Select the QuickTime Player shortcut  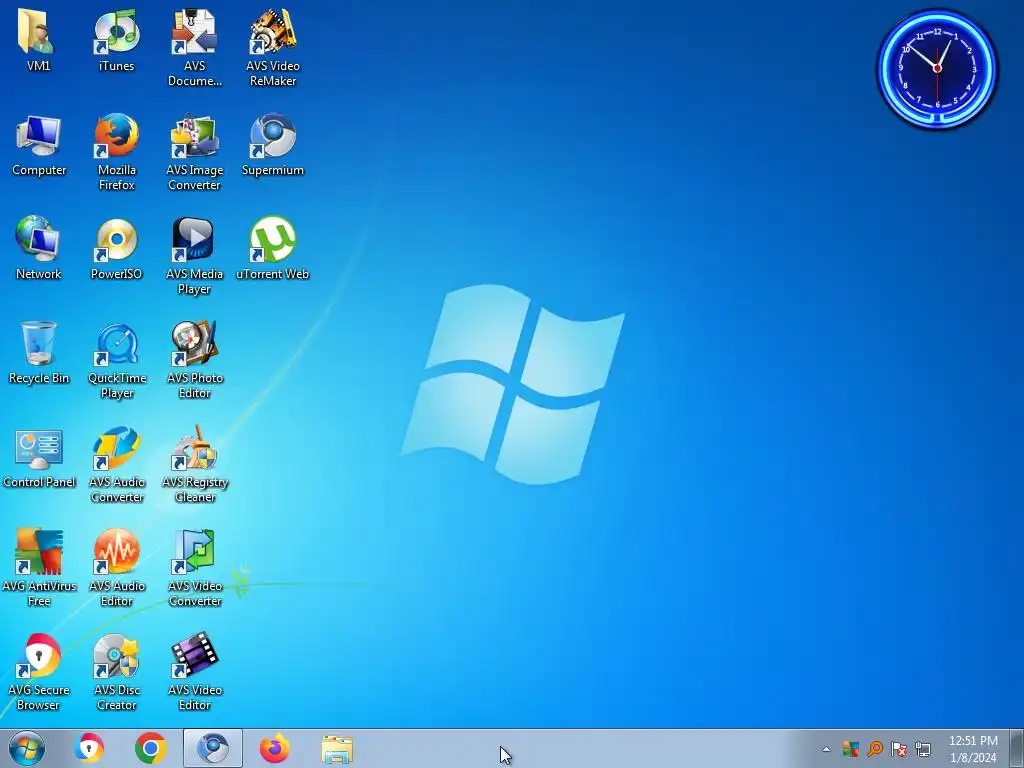116,360
